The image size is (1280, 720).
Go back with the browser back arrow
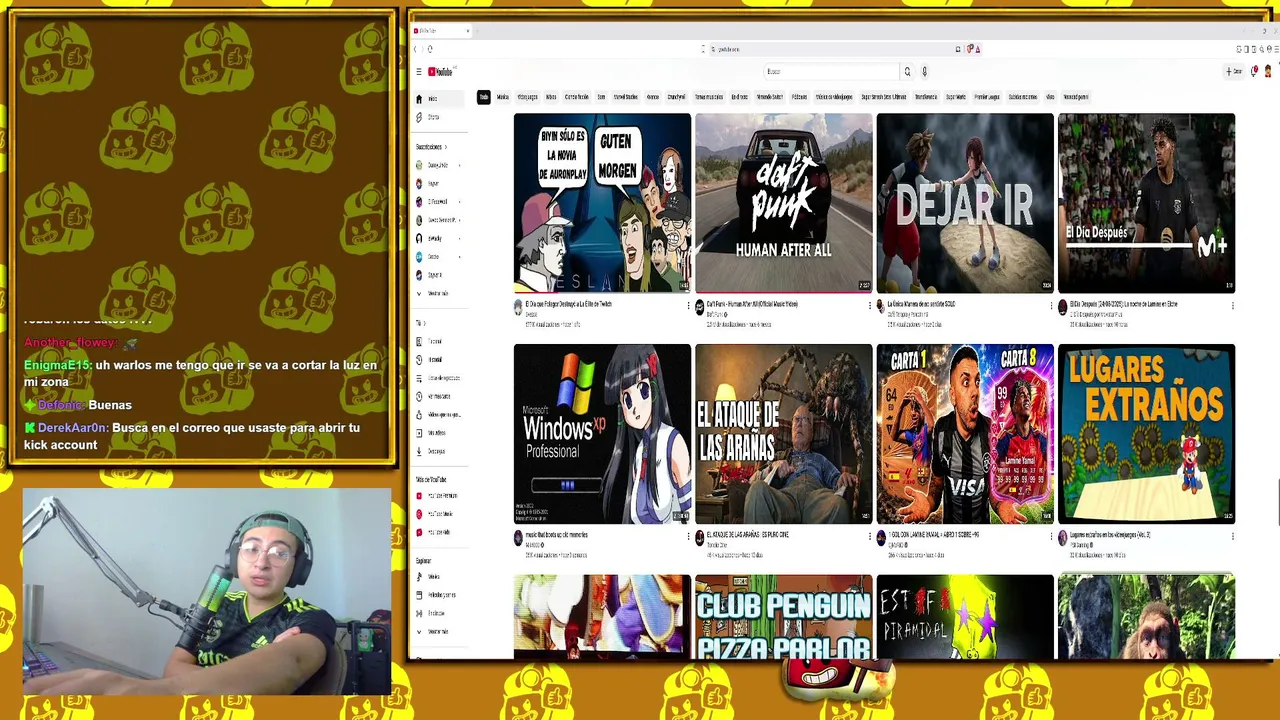pos(416,49)
